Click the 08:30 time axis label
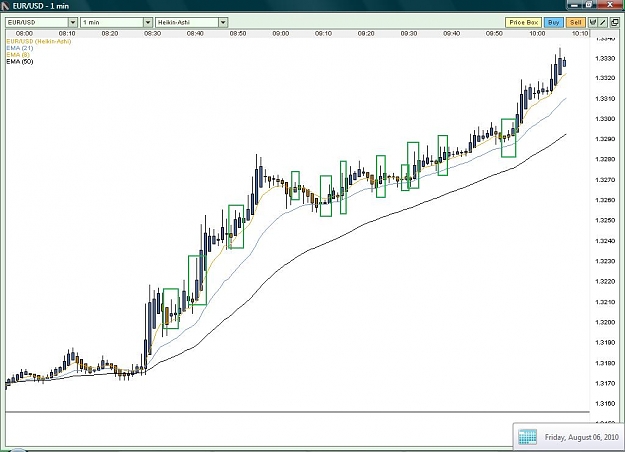Image resolution: width=625 pixels, height=452 pixels. [152, 33]
